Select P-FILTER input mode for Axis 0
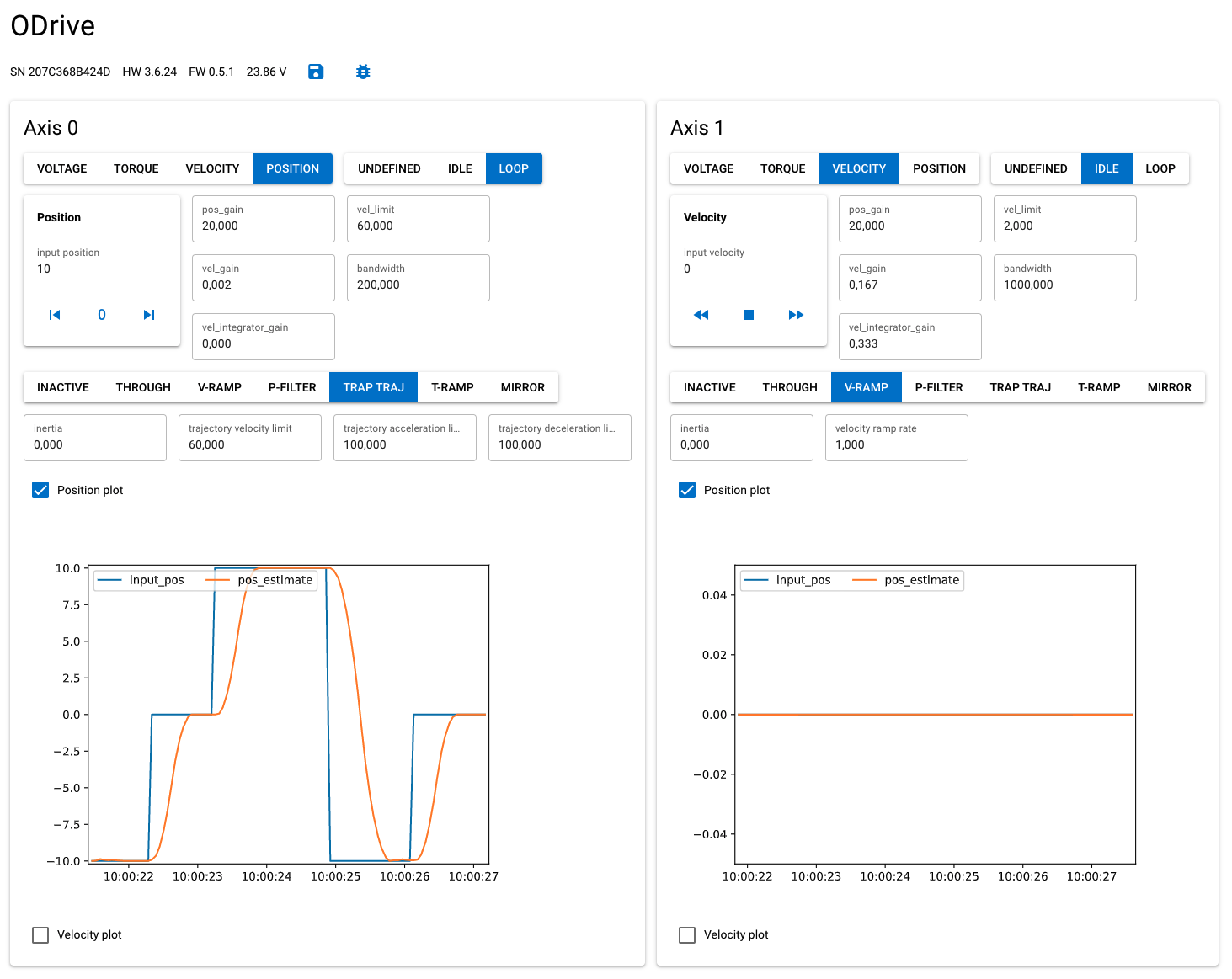This screenshot has width=1232, height=979. coord(292,387)
